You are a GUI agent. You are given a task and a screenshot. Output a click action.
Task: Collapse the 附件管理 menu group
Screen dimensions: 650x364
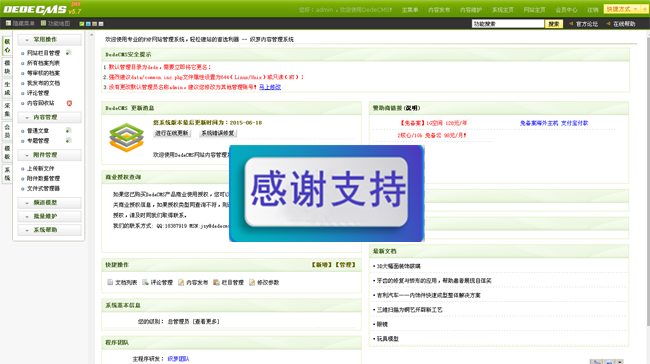[50, 155]
